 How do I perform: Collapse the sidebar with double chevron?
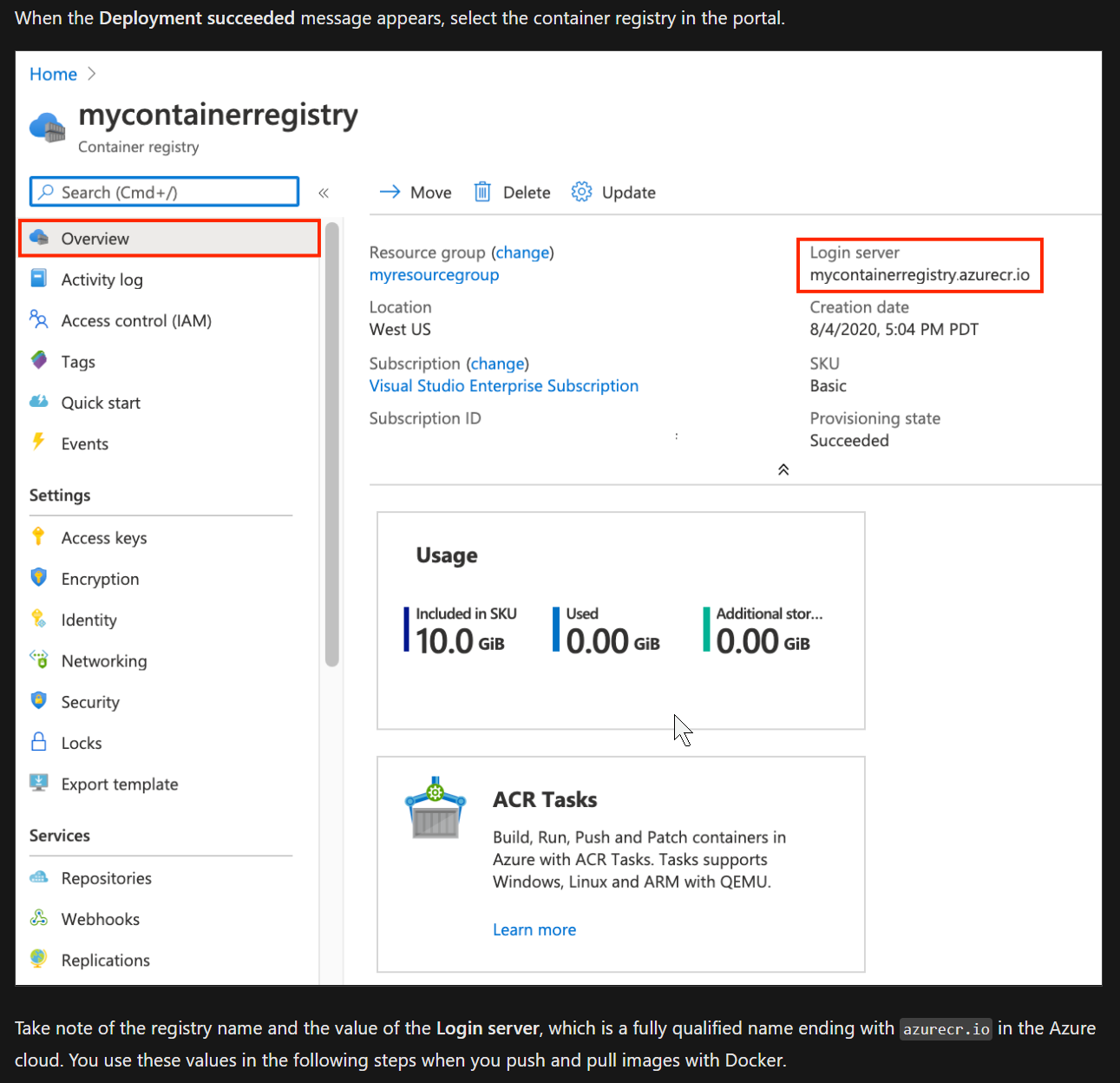click(324, 193)
